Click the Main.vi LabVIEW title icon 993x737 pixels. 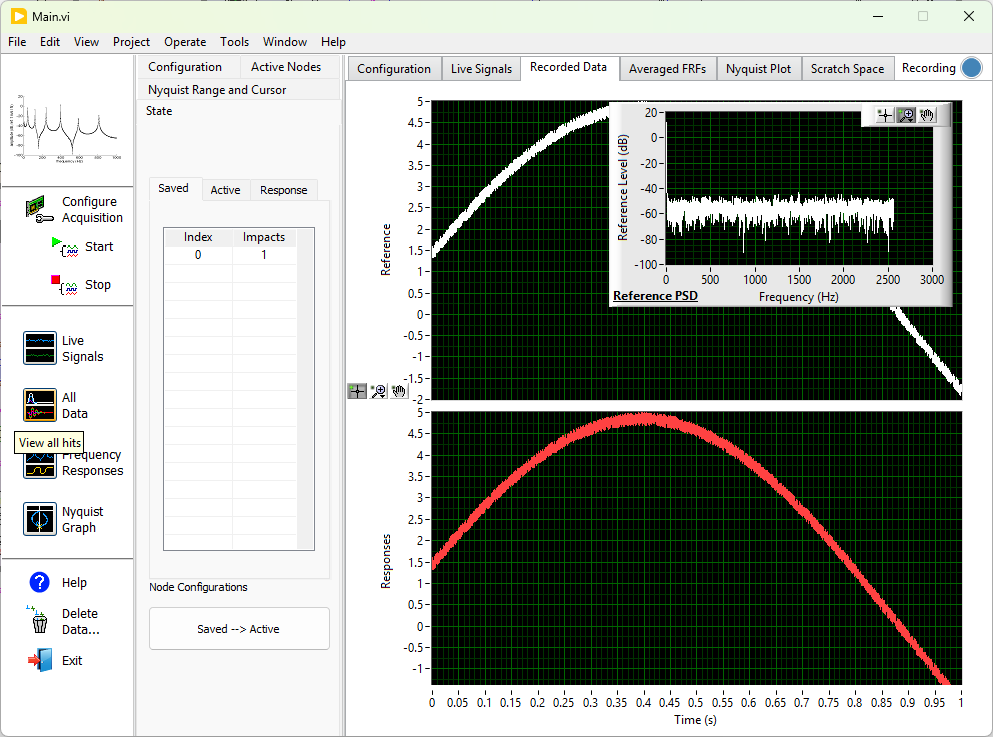point(19,16)
